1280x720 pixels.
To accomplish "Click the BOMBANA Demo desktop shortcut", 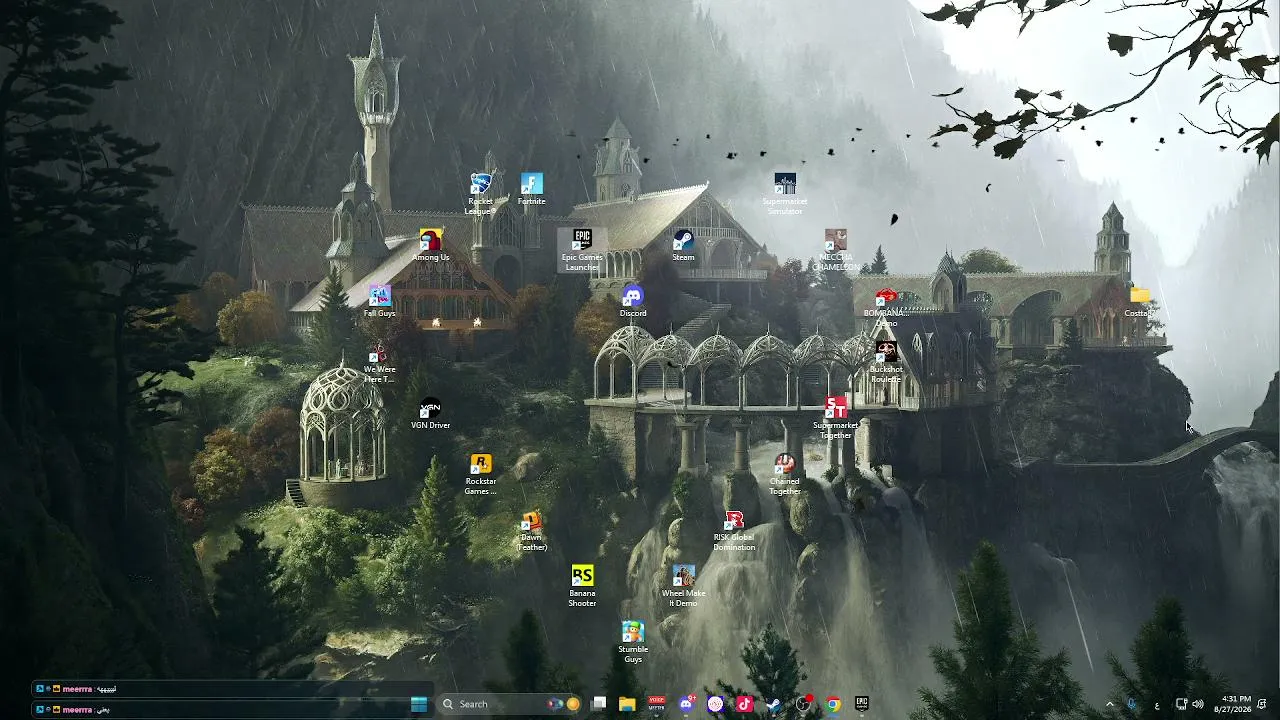I will coord(886,305).
